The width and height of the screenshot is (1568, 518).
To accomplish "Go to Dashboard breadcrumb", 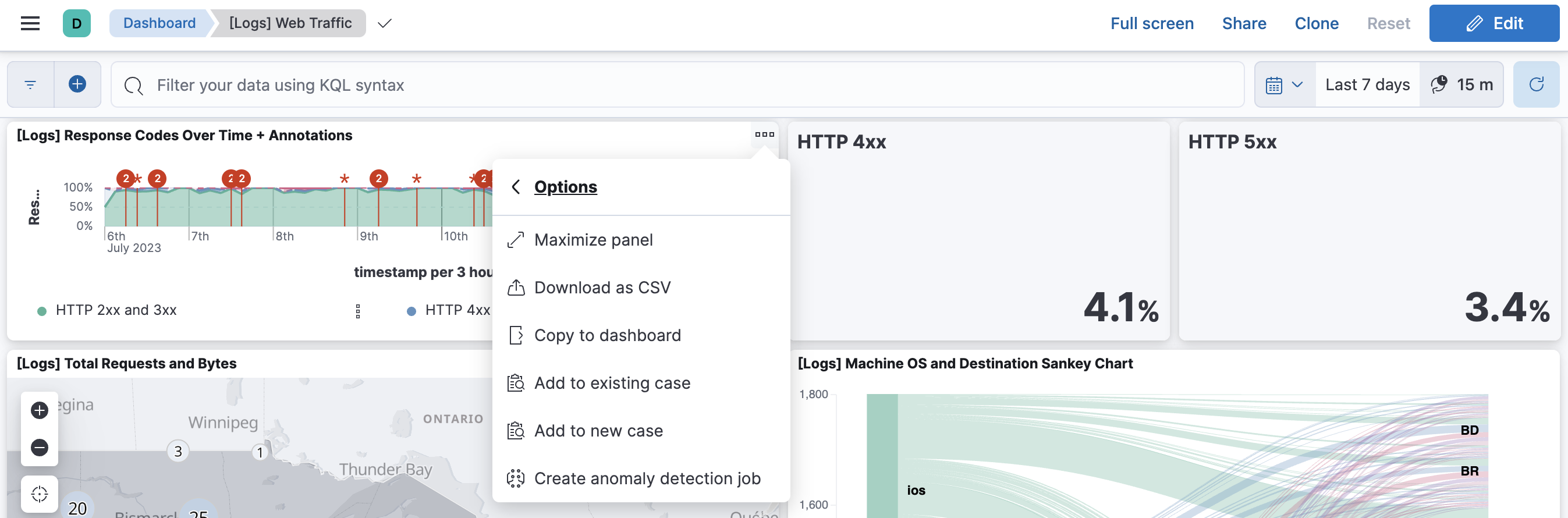I will coord(159,23).
